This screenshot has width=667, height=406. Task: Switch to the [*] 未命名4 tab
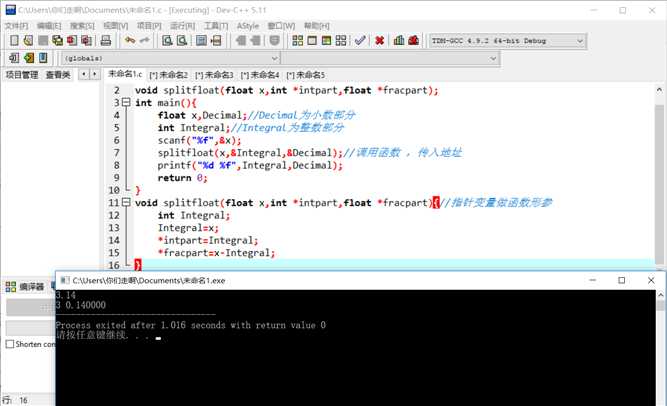(x=260, y=75)
